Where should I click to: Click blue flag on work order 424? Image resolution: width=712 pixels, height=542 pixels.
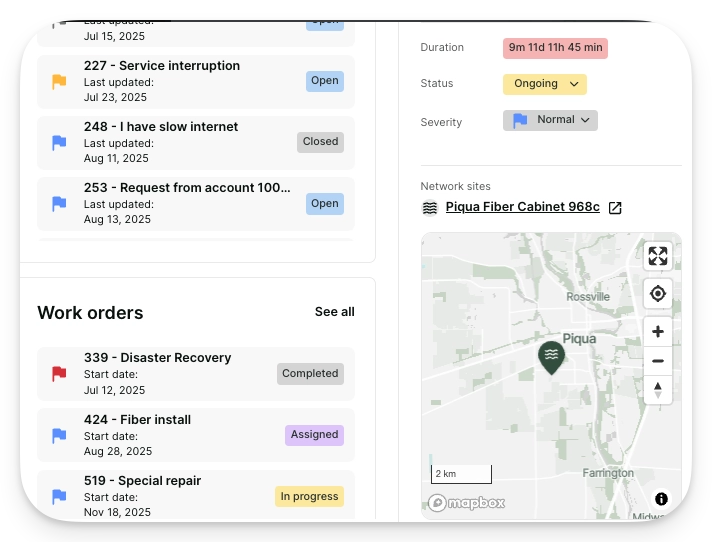tap(59, 435)
